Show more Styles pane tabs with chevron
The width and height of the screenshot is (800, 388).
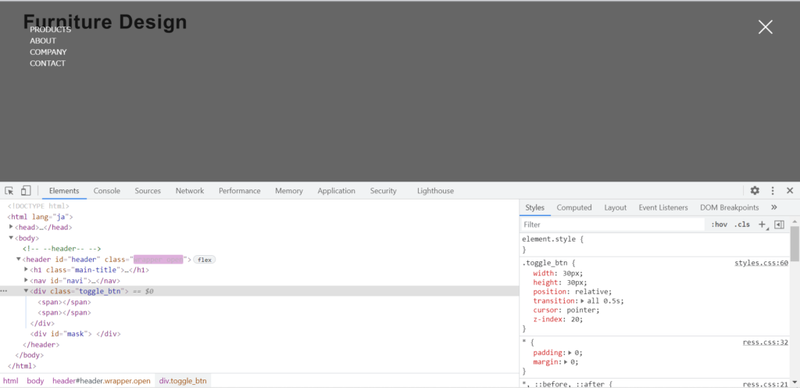coord(774,207)
